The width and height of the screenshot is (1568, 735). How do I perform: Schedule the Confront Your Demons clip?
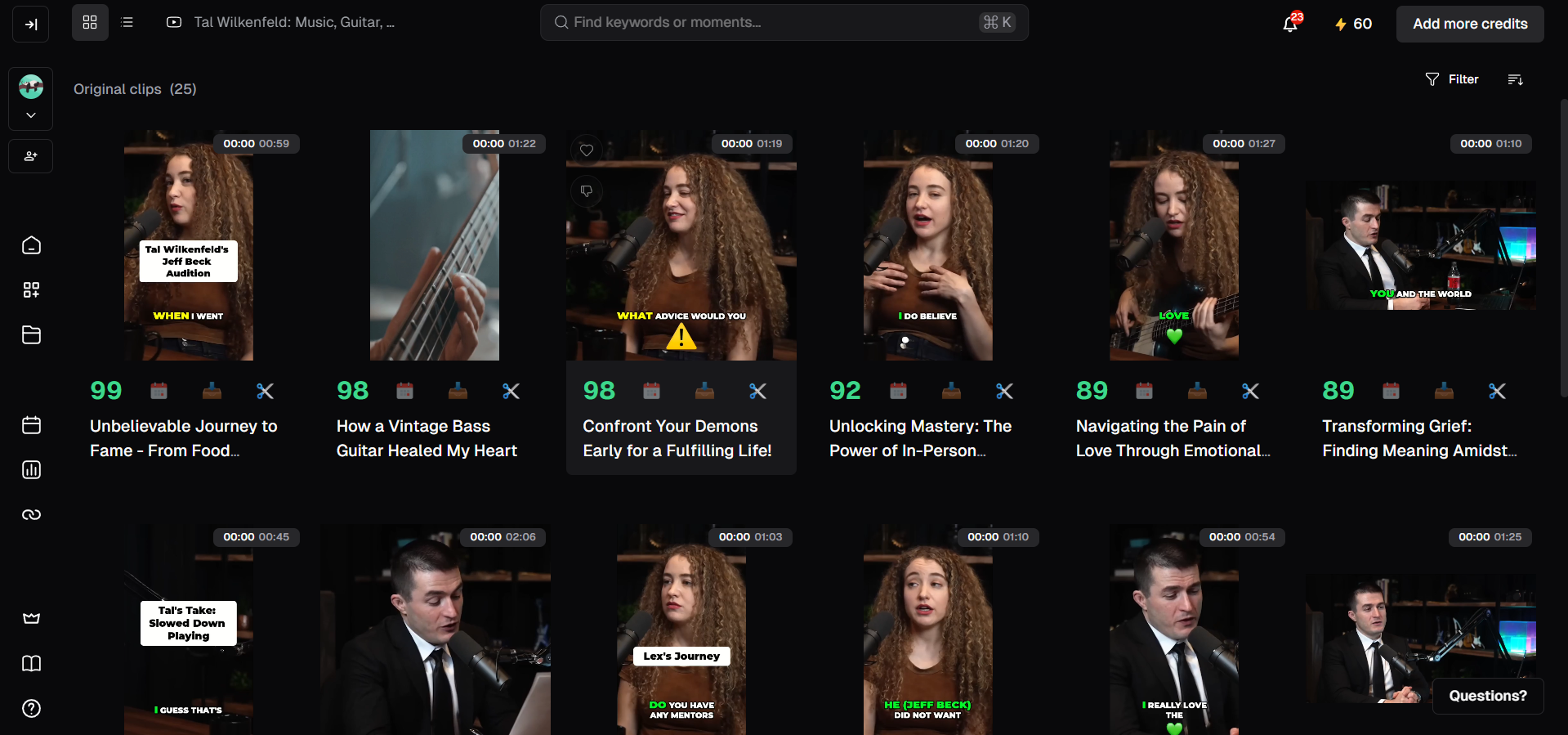(x=652, y=391)
